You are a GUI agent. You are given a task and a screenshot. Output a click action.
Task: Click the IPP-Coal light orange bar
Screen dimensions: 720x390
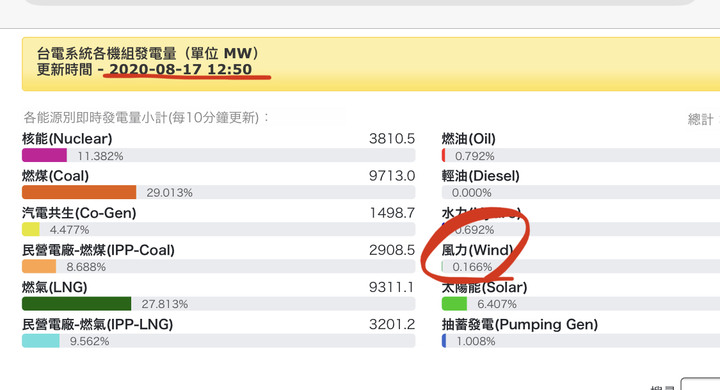39,266
